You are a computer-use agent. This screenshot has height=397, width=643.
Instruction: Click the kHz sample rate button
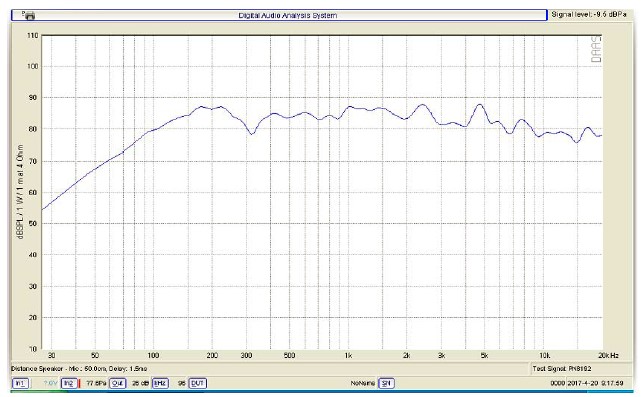click(160, 383)
